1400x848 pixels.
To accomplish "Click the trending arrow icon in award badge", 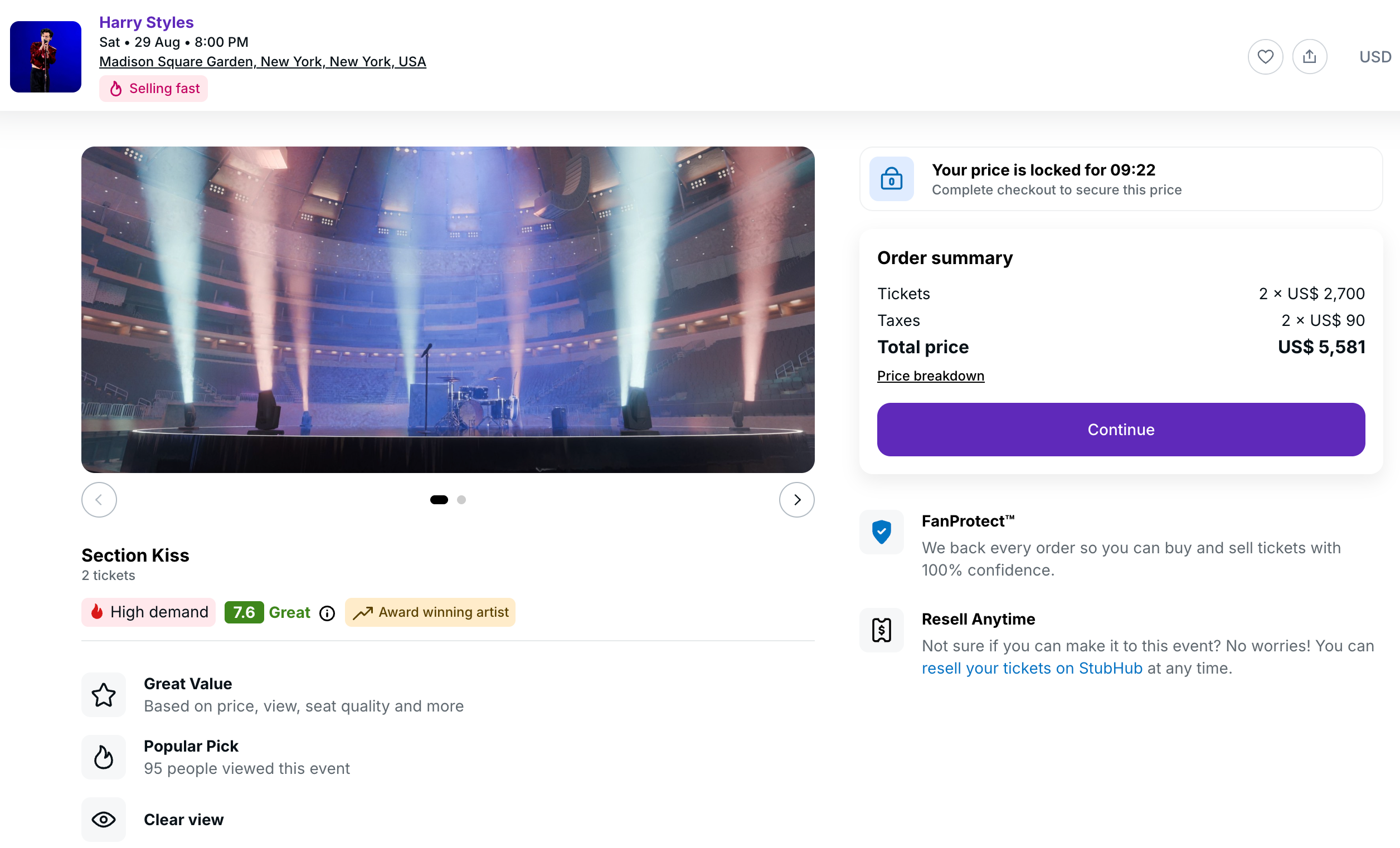I will pos(362,613).
